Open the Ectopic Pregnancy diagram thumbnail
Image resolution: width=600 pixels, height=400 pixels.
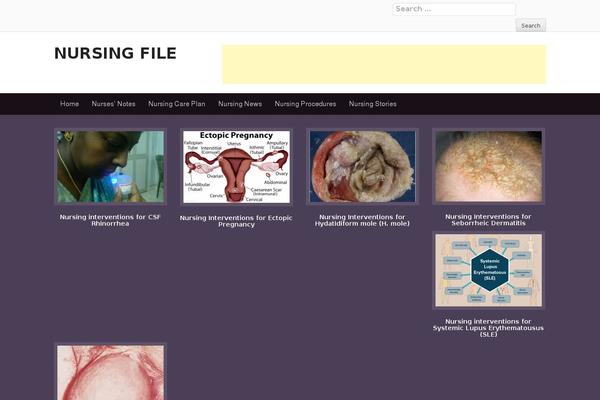click(x=236, y=167)
